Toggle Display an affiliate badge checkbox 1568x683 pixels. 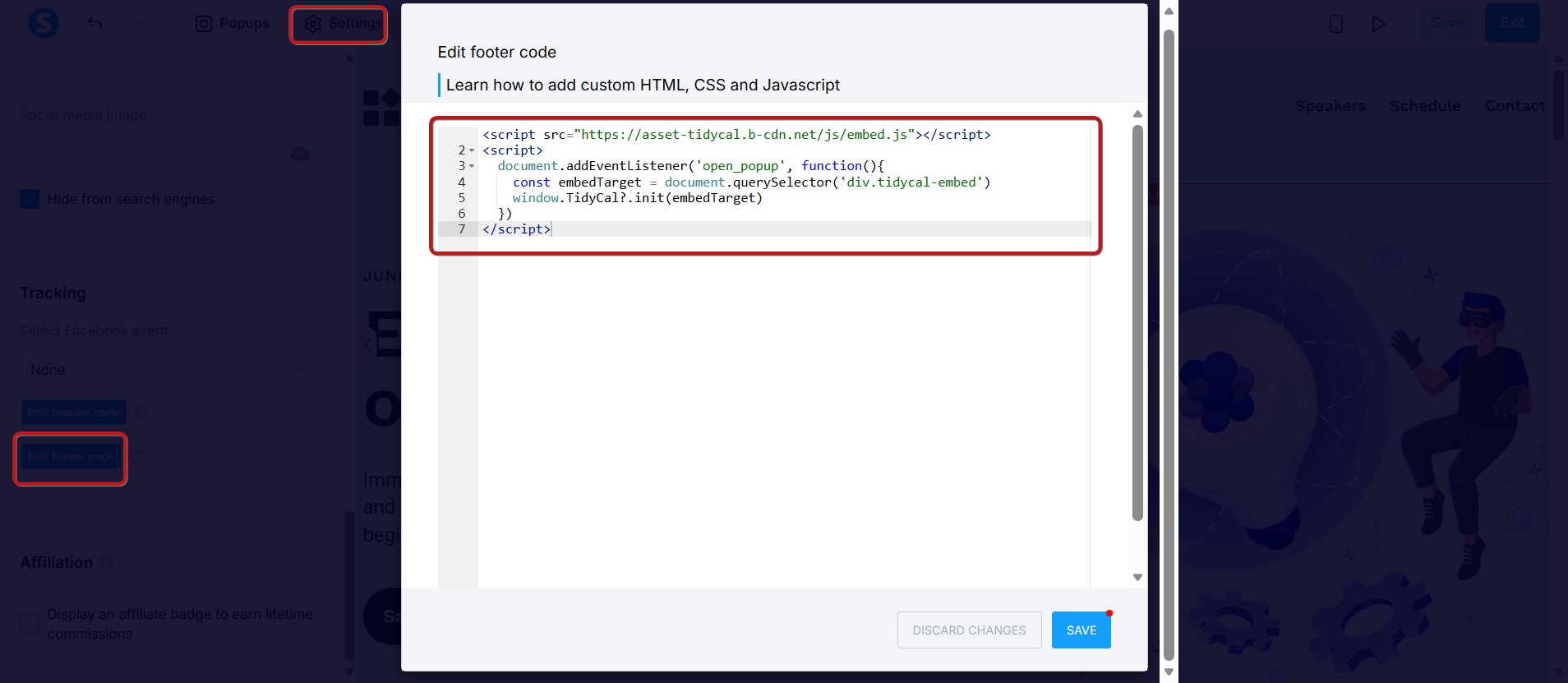pyautogui.click(x=30, y=624)
